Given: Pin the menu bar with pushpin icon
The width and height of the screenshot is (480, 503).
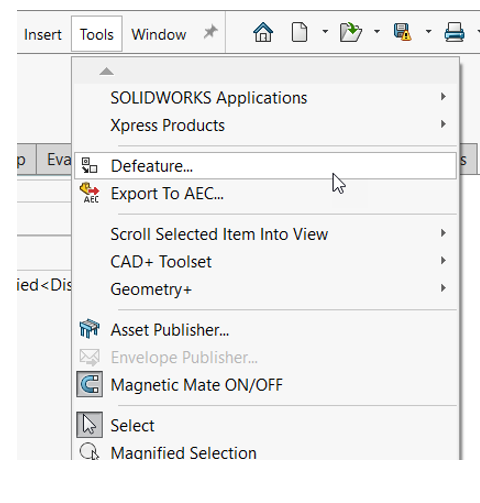Looking at the screenshot, I should click(x=210, y=32).
